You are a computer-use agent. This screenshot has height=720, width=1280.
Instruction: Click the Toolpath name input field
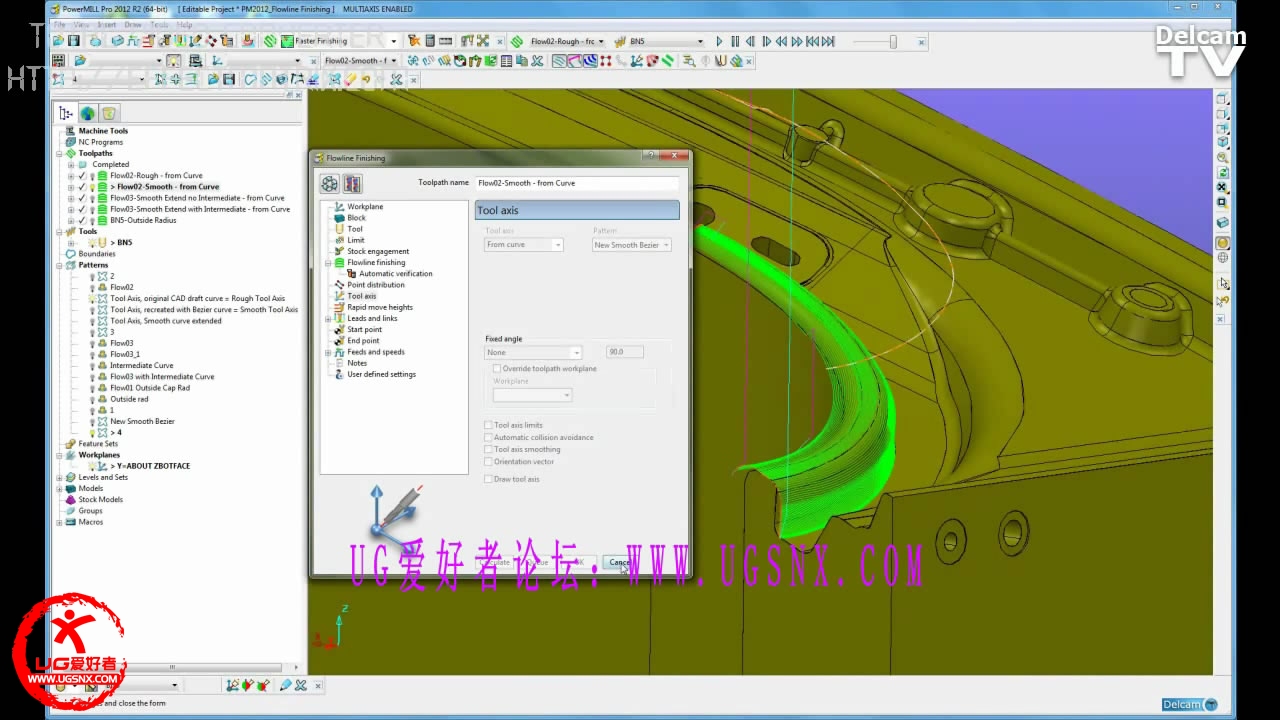tap(577, 183)
